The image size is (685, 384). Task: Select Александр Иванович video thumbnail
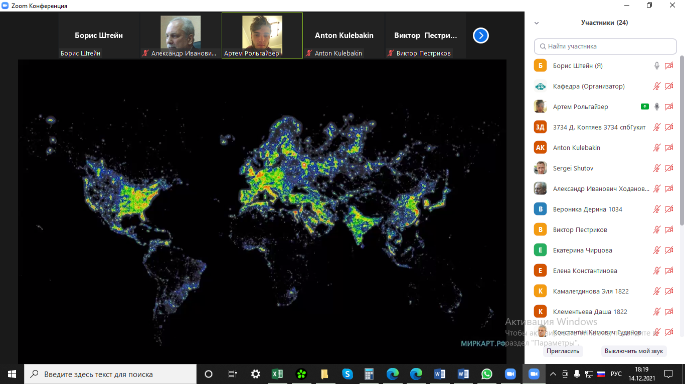coord(180,35)
